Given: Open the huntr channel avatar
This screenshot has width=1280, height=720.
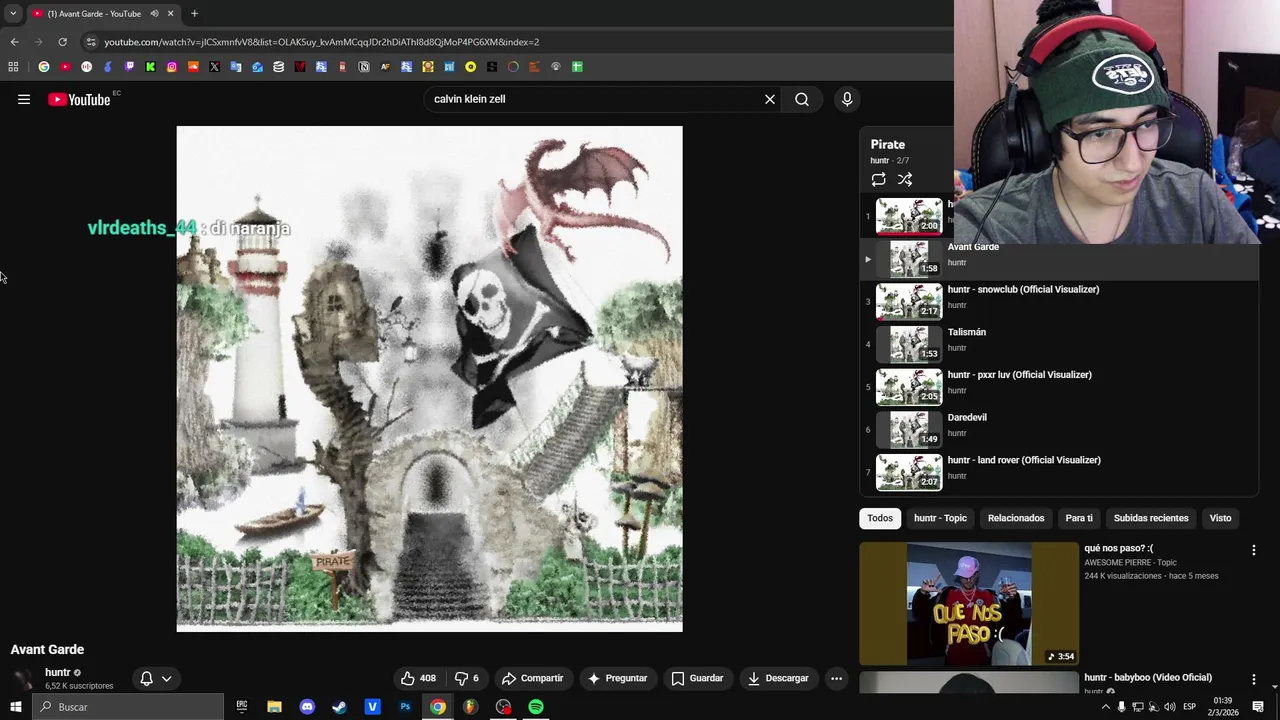Looking at the screenshot, I should pos(22,678).
